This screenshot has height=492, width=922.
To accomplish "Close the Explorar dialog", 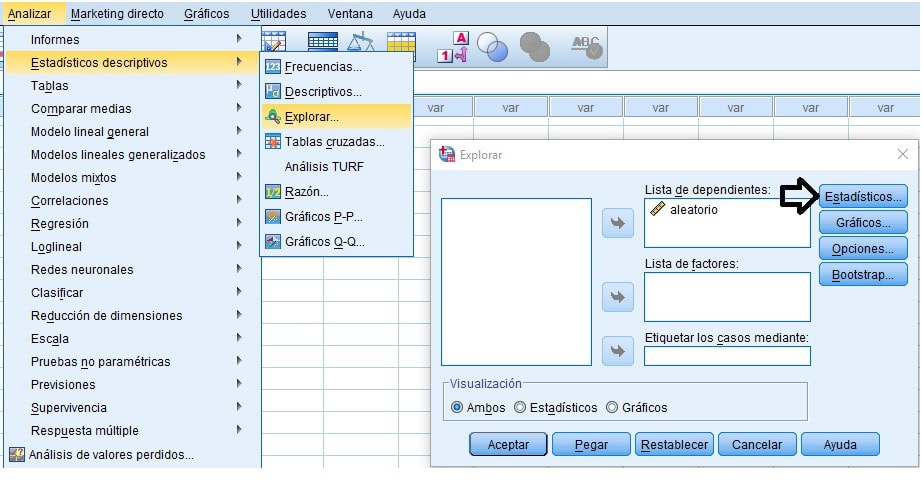I will 903,154.
